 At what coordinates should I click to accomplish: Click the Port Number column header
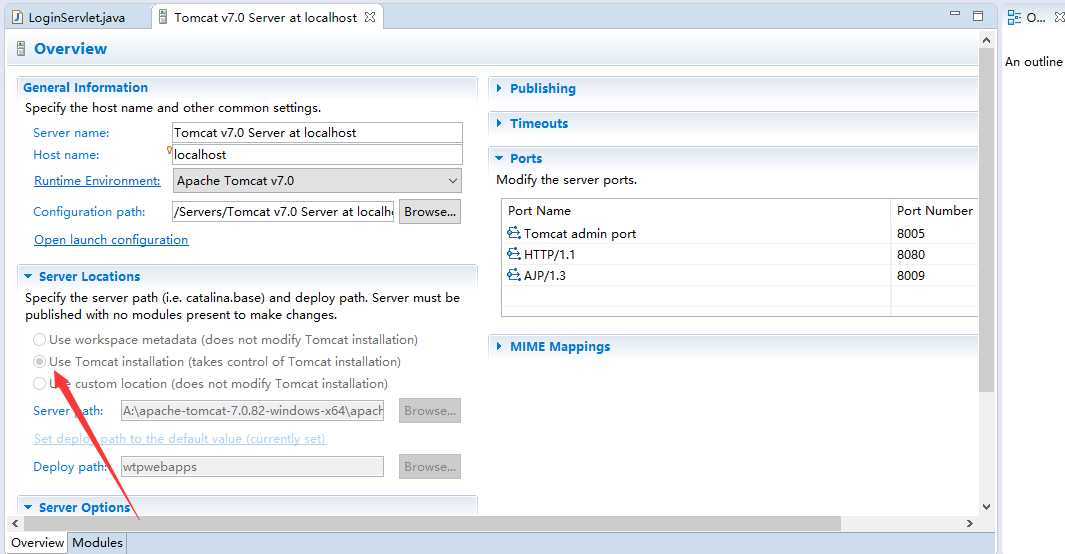935,210
